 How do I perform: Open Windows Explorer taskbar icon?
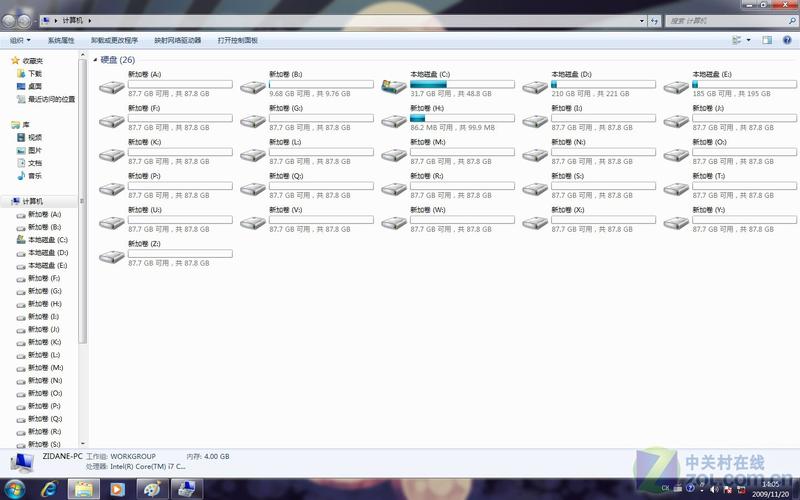point(84,490)
